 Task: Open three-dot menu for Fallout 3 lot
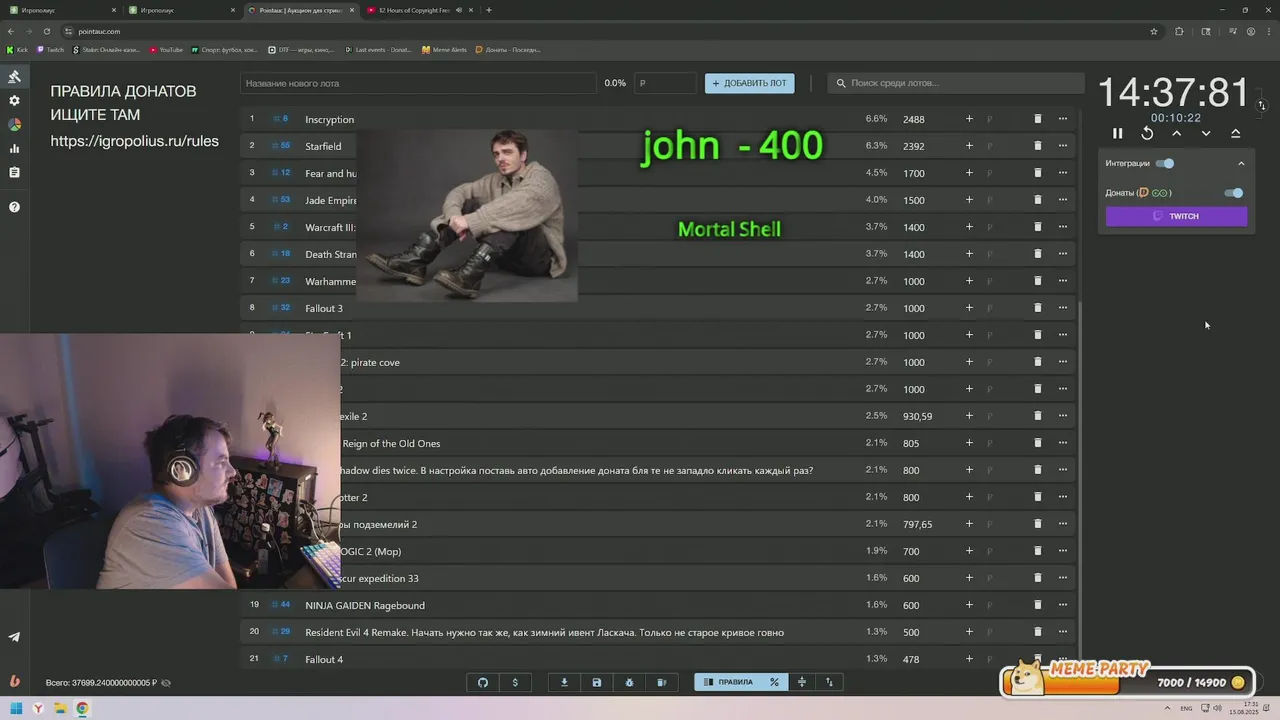(x=1063, y=308)
